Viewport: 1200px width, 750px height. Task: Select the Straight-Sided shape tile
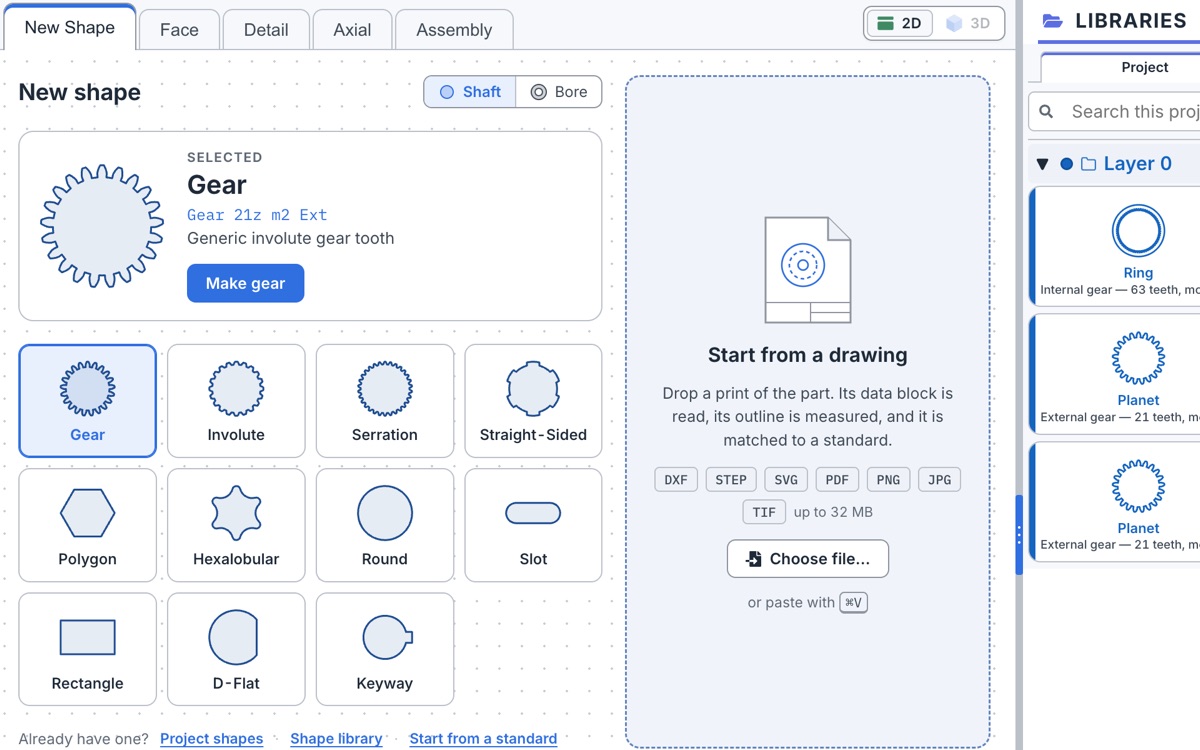(x=533, y=401)
